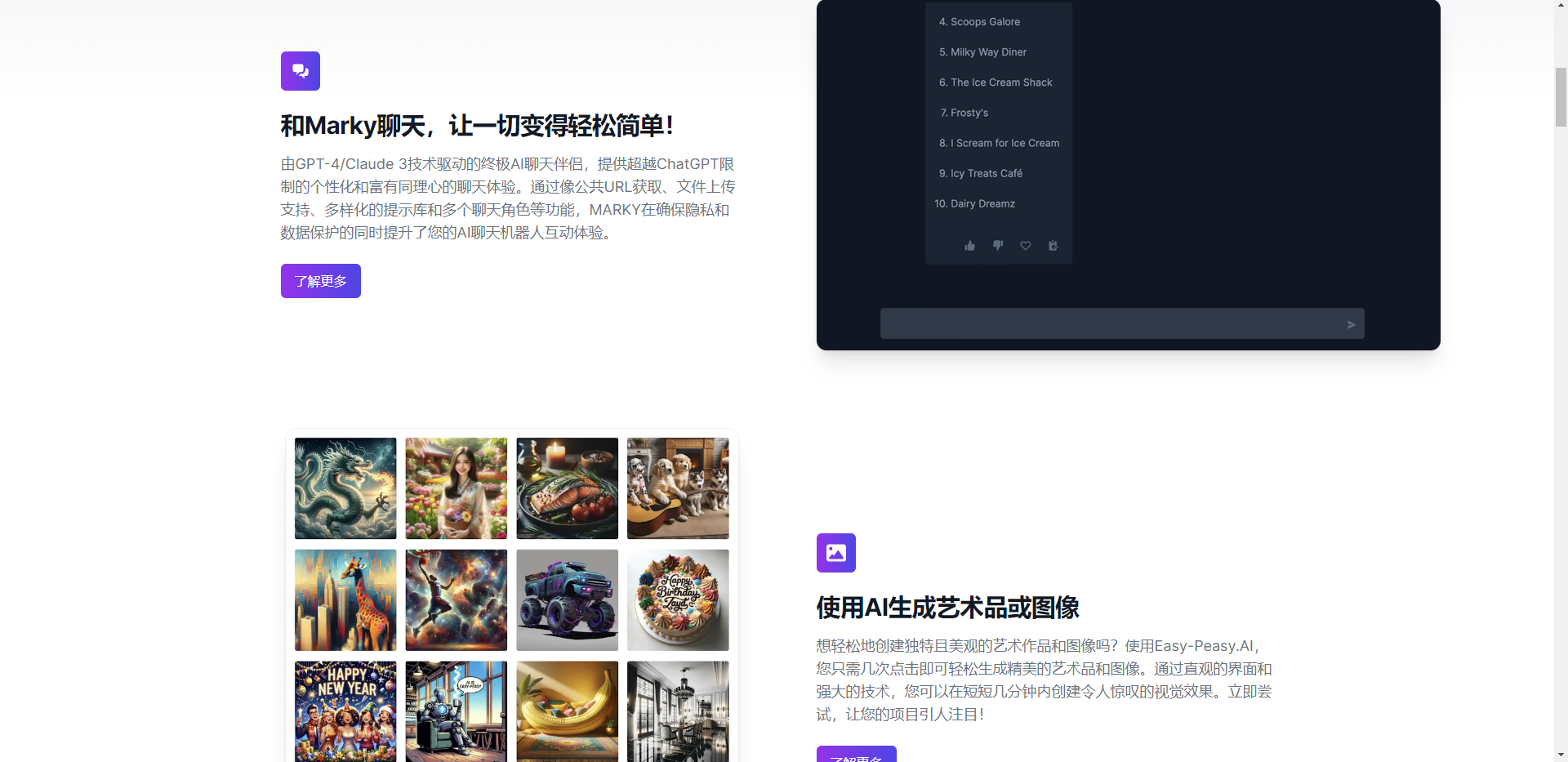
Task: Click the '了解更多' button under the Marky description
Action: tap(320, 280)
